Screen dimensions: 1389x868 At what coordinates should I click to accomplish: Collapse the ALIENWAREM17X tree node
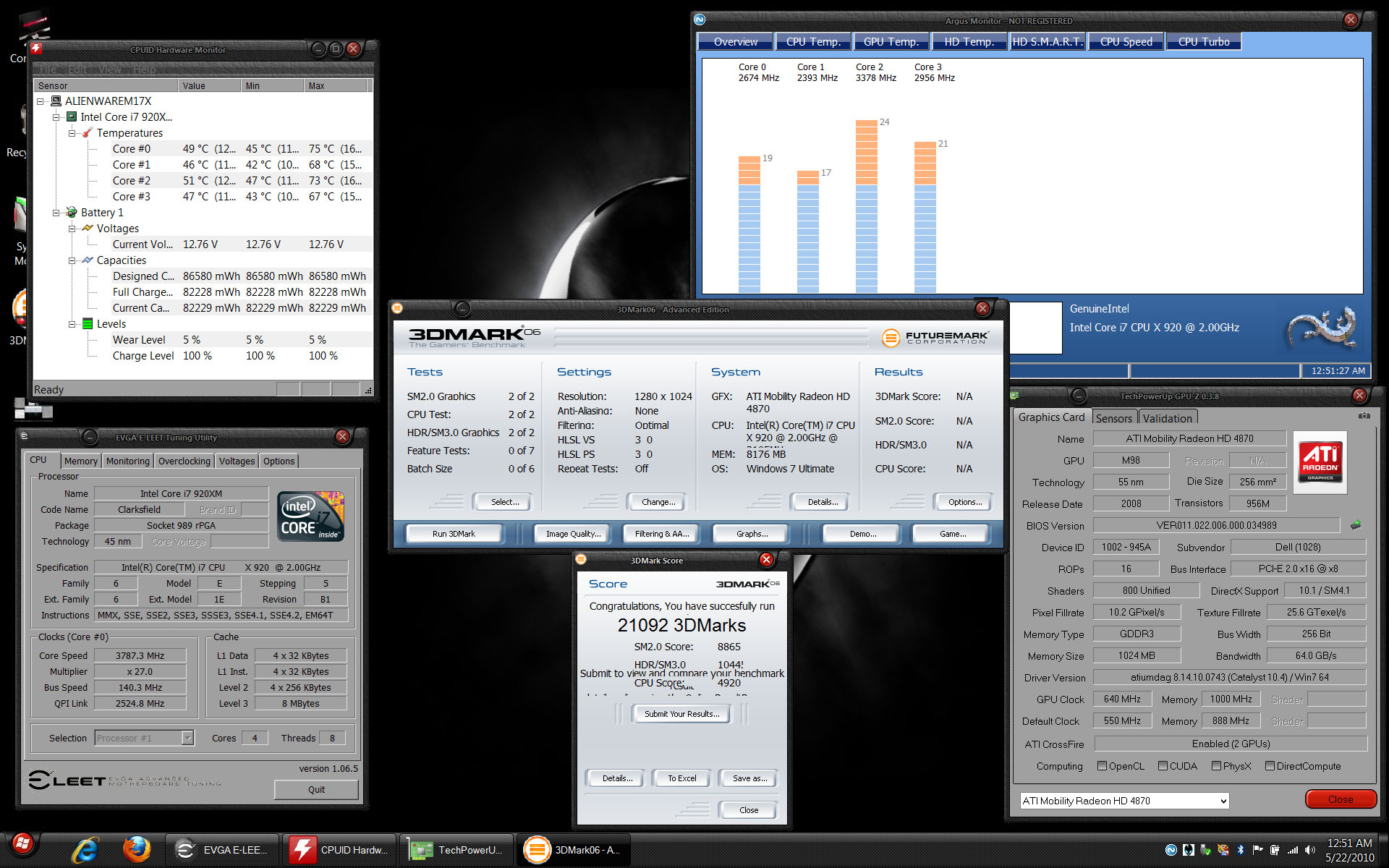coord(41,101)
